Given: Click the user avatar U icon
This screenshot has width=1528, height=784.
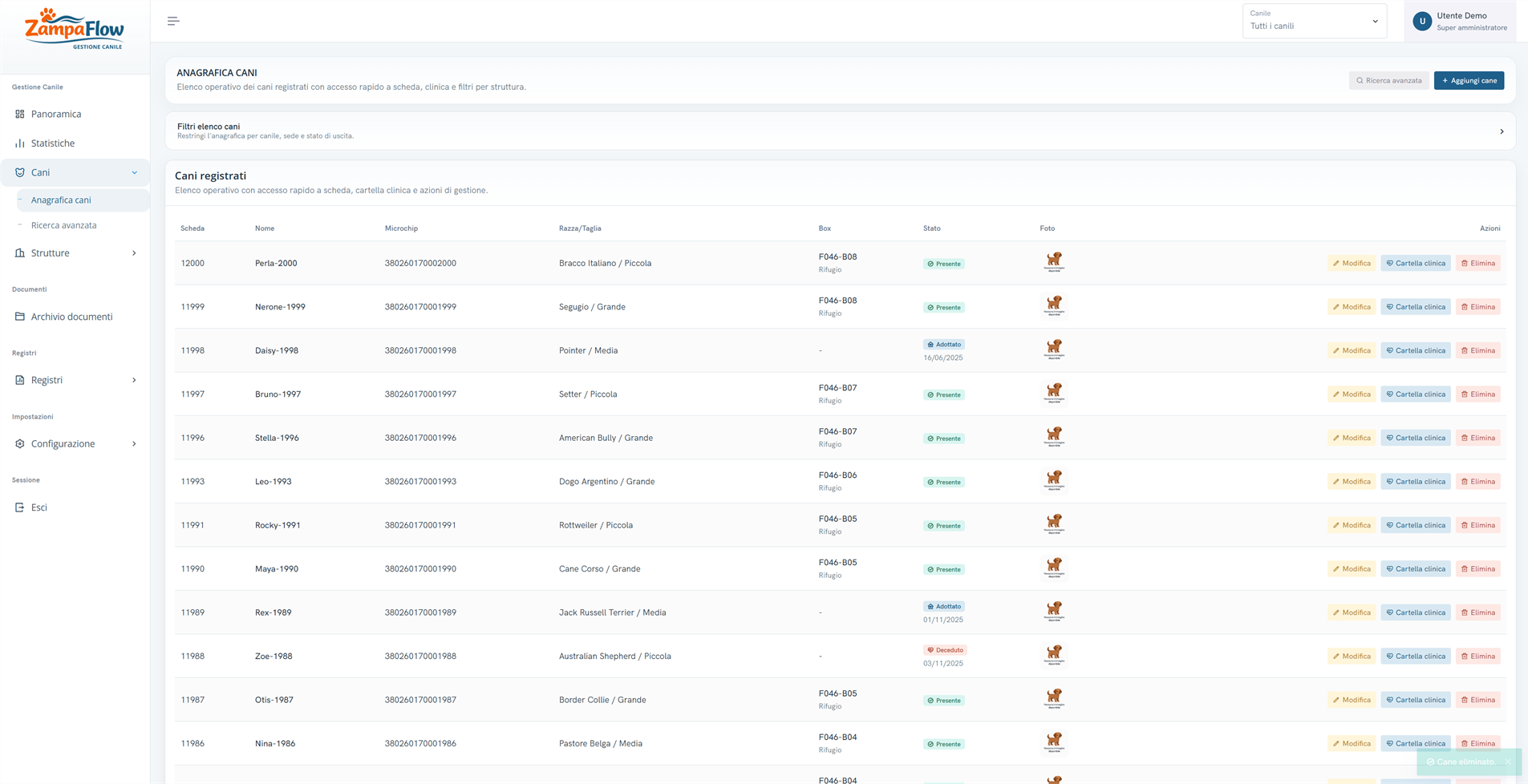Looking at the screenshot, I should (x=1422, y=22).
